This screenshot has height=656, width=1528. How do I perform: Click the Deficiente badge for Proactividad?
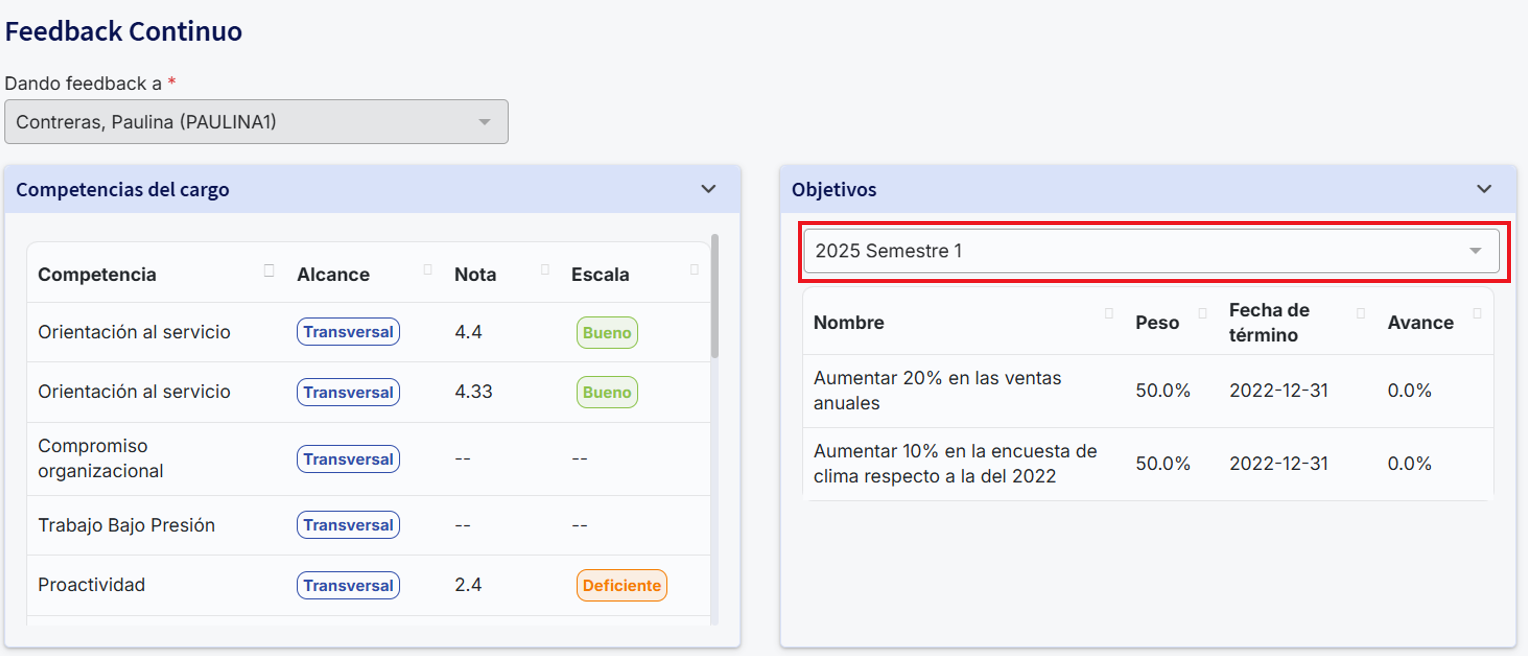click(x=621, y=586)
